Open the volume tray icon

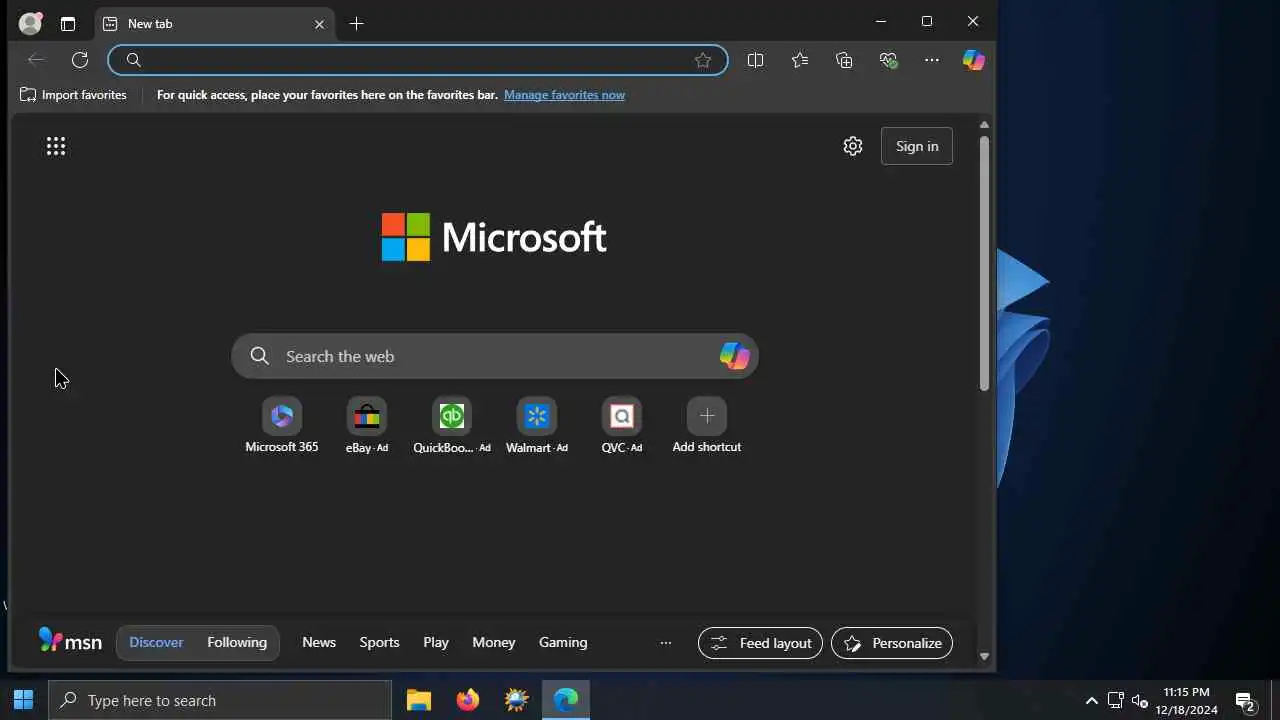coord(1140,700)
